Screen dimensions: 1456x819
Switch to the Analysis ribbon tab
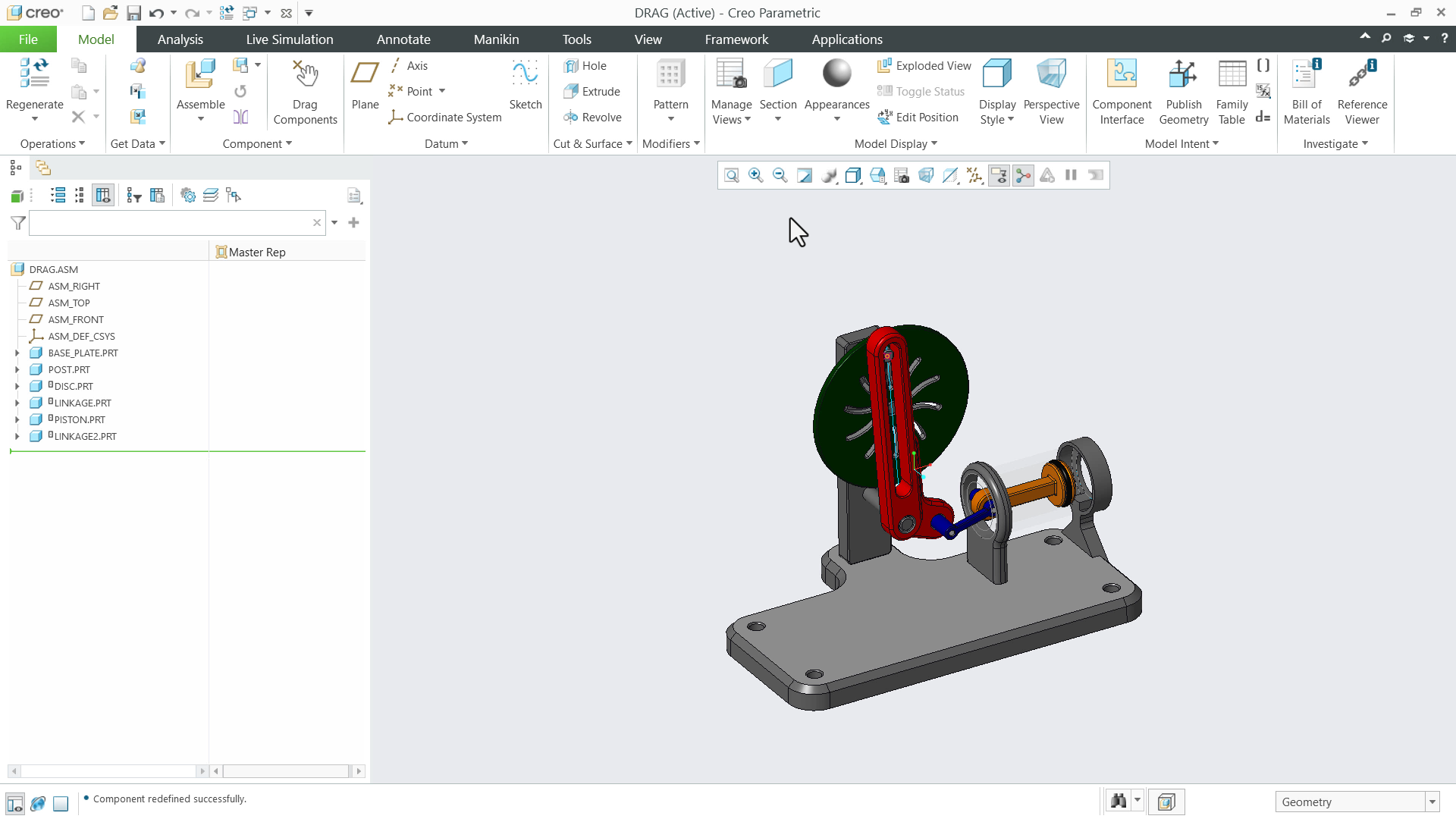[180, 39]
